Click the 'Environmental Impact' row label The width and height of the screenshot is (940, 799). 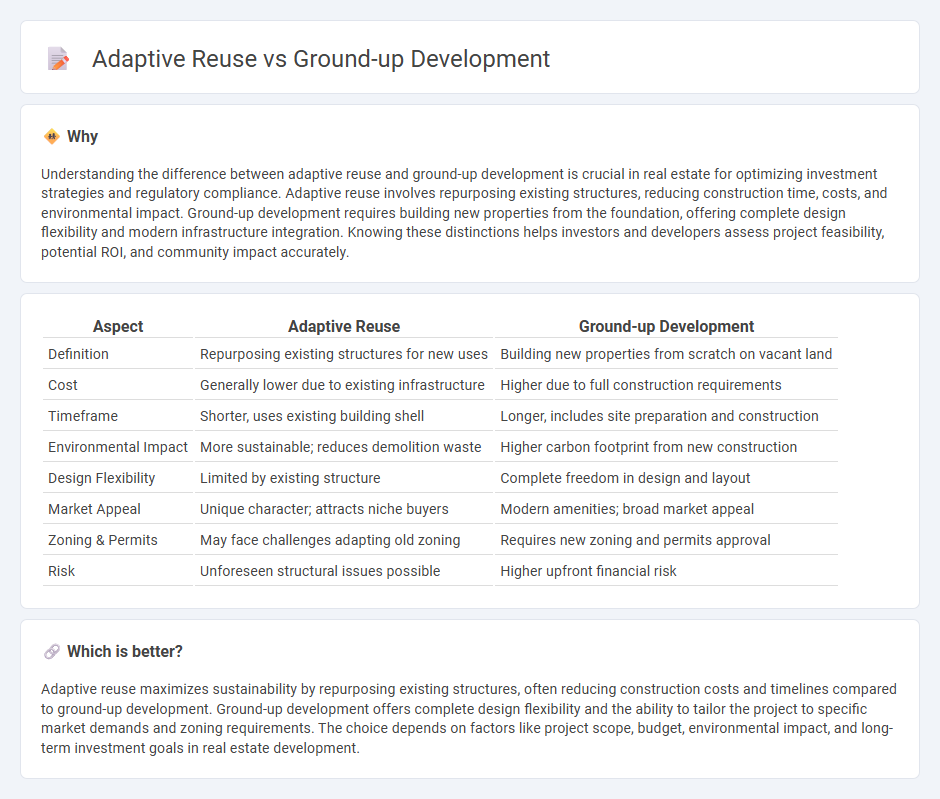118,447
